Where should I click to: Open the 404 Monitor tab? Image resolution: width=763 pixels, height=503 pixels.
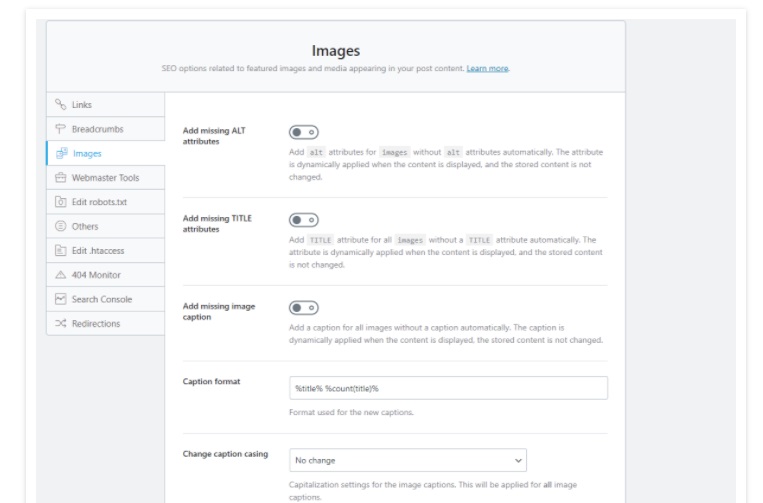click(106, 275)
